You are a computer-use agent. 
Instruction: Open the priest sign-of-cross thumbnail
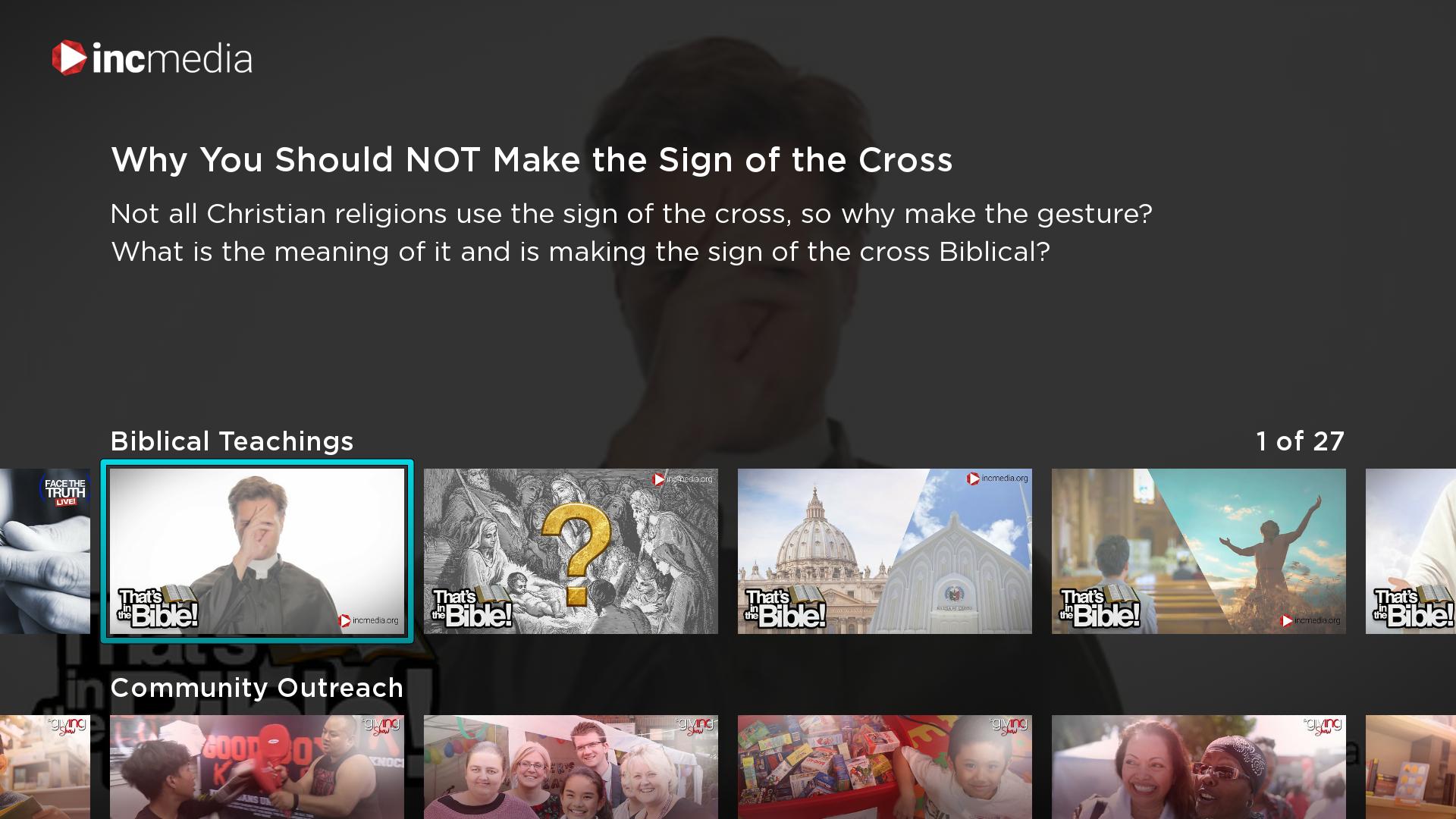click(257, 551)
